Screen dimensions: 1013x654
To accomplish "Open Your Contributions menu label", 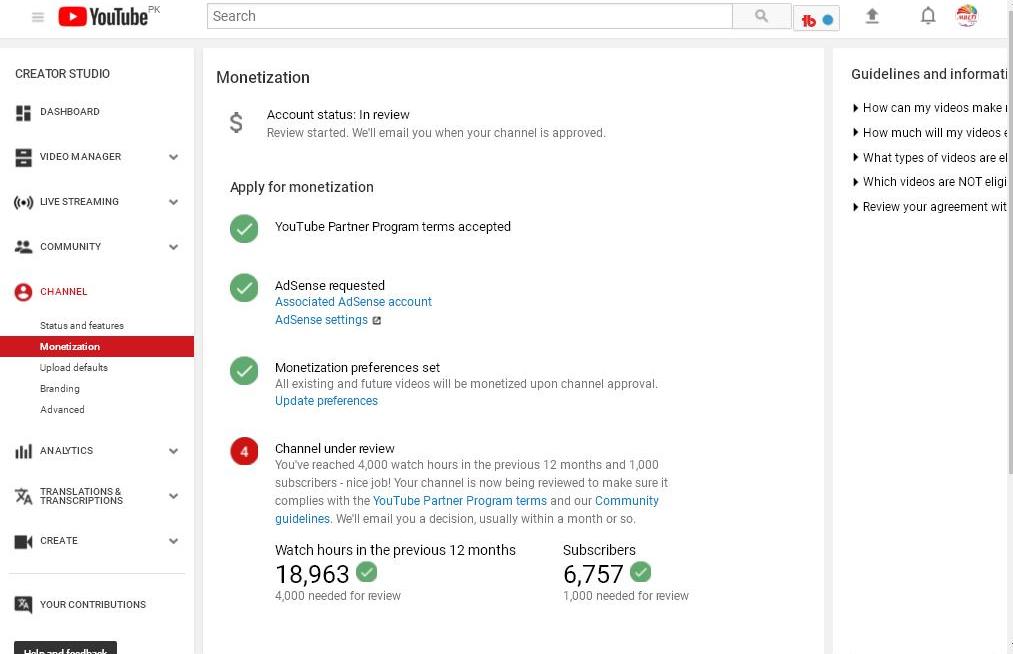I will click(93, 604).
